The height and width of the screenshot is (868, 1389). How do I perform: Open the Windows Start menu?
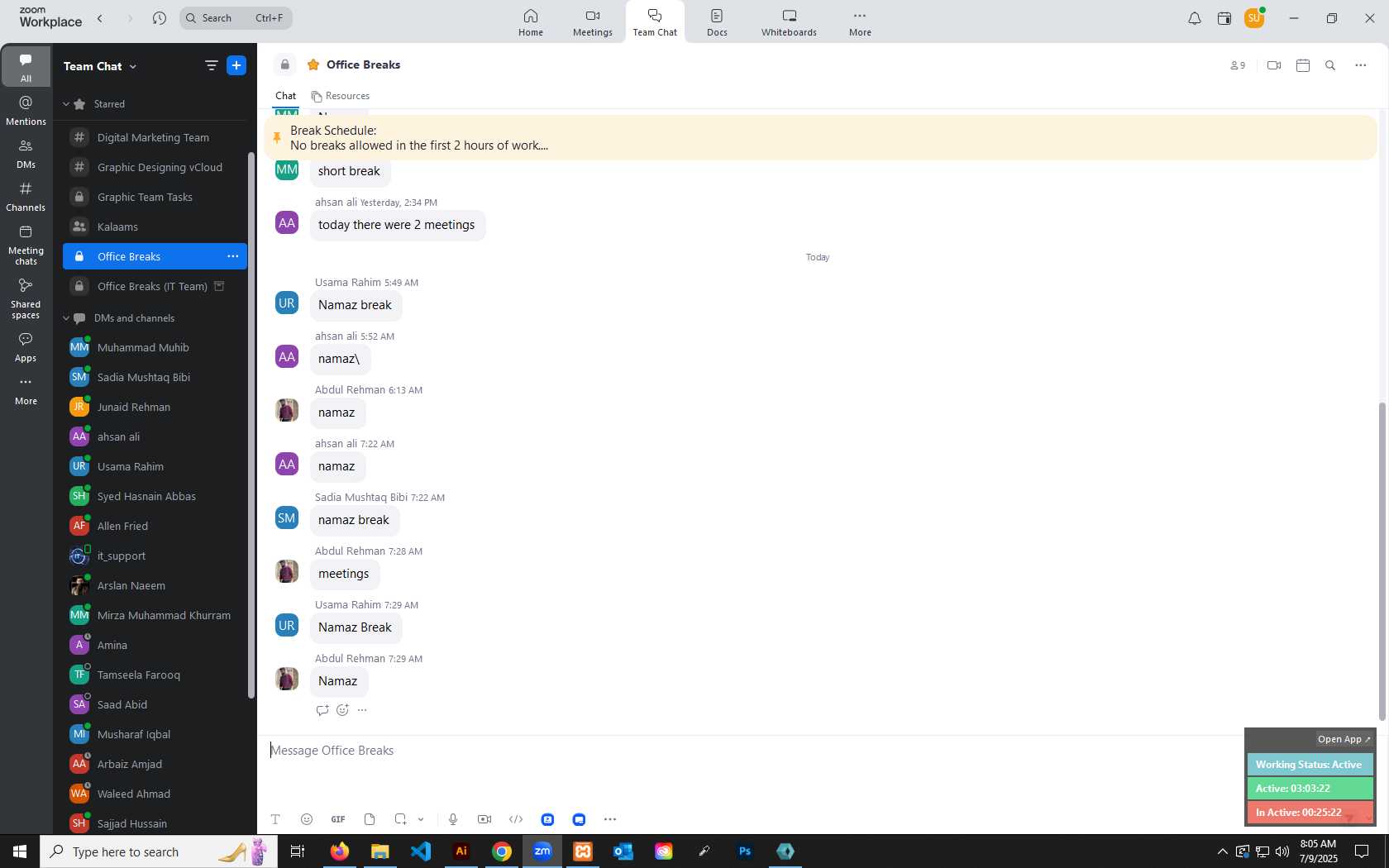pyautogui.click(x=20, y=851)
